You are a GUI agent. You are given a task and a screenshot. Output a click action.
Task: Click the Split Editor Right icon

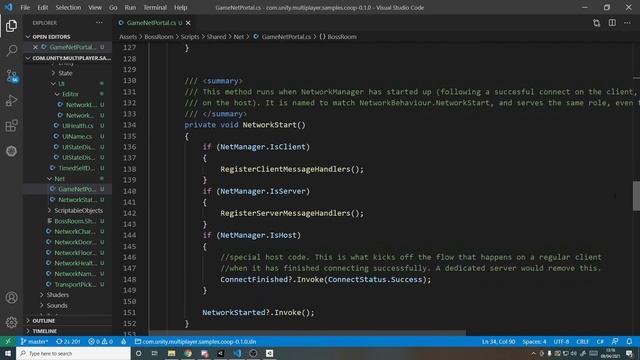612,23
